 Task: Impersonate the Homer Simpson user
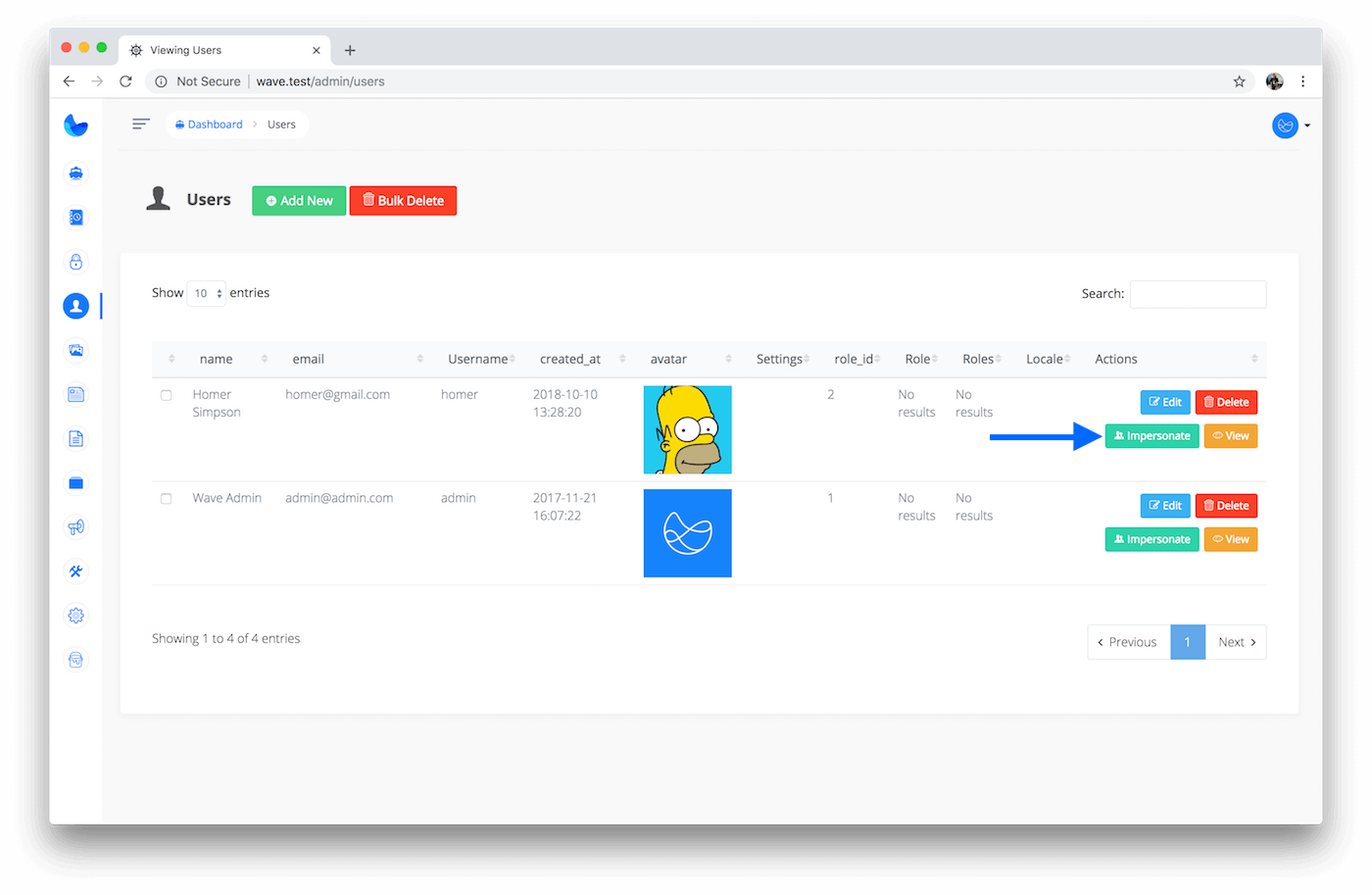point(1151,436)
